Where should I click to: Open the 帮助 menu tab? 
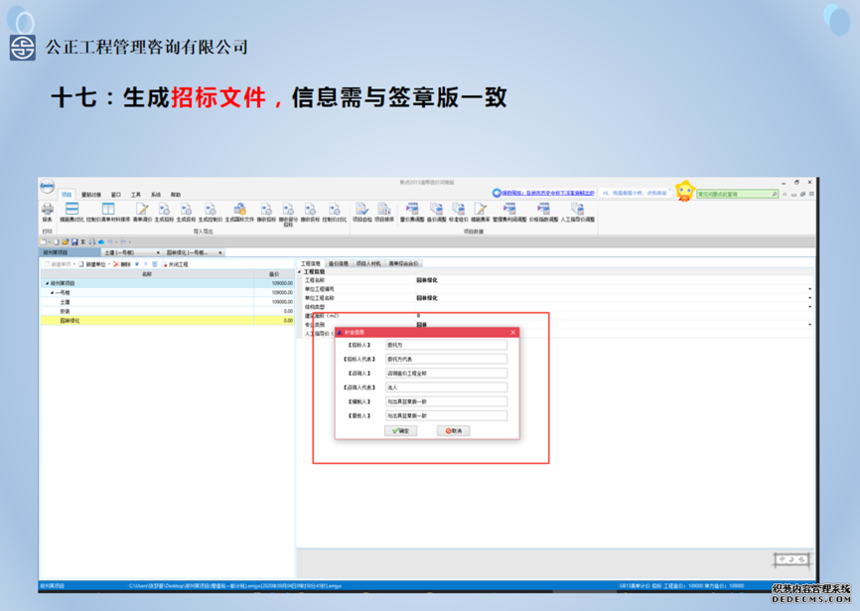tap(176, 195)
